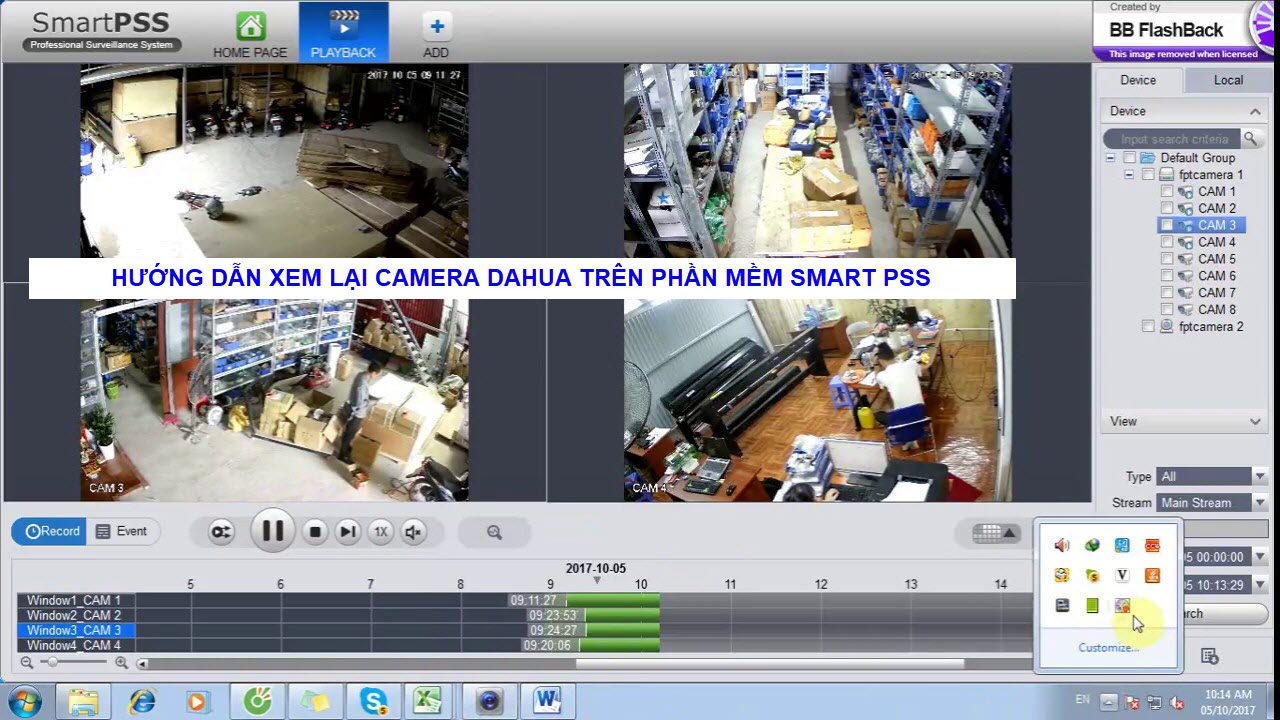This screenshot has width=1280, height=720.
Task: Change the 1X playback speed
Action: pos(380,532)
